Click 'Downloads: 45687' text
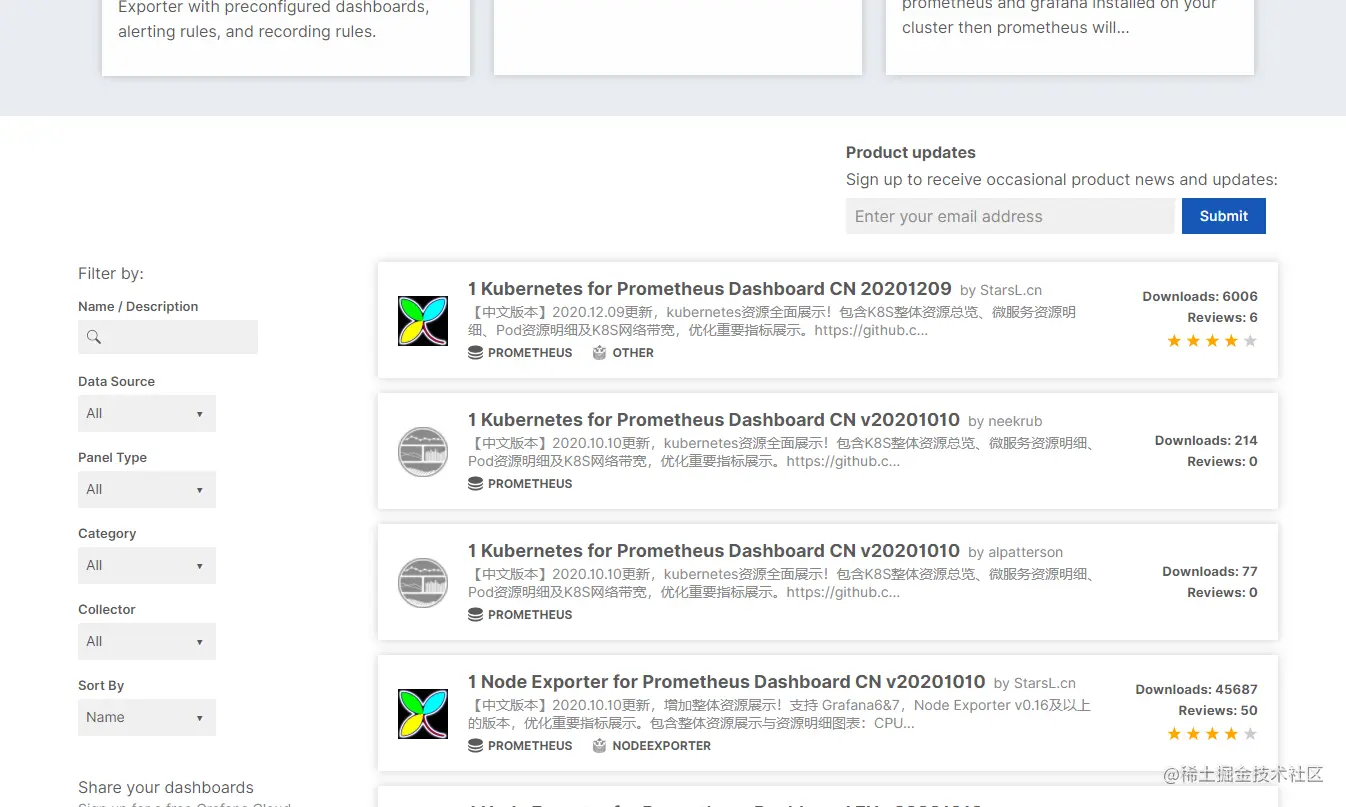 (1197, 689)
